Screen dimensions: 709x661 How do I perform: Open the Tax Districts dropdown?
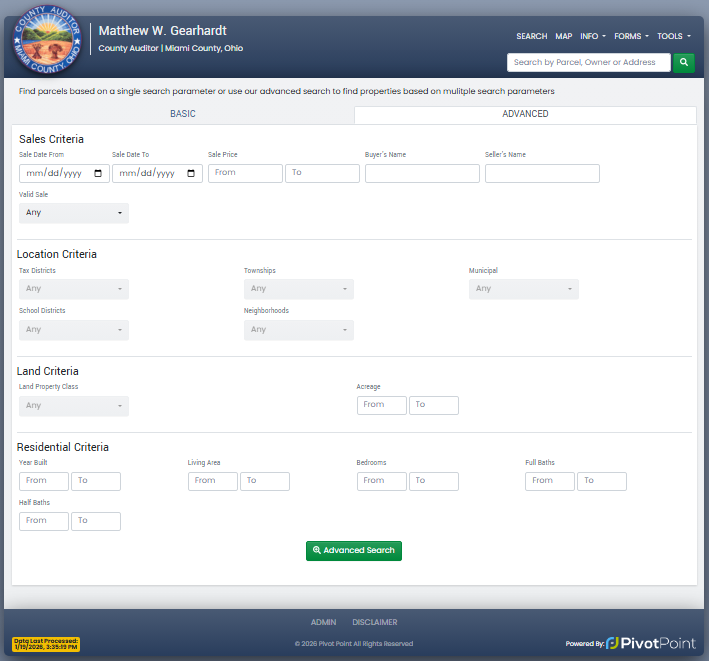pos(74,289)
